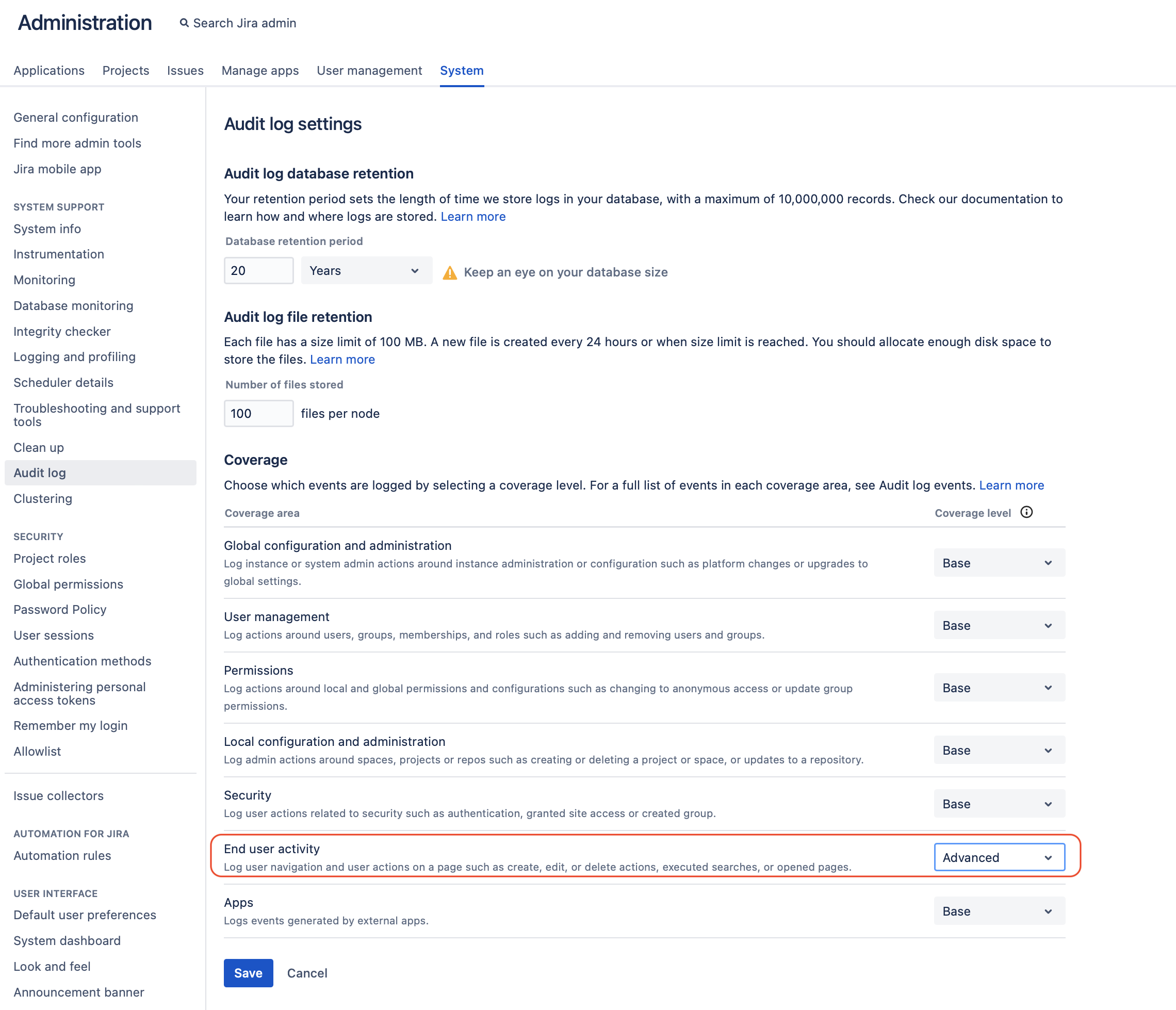Open Security coverage level dropdown
The height and width of the screenshot is (1010, 1176).
pos(999,803)
